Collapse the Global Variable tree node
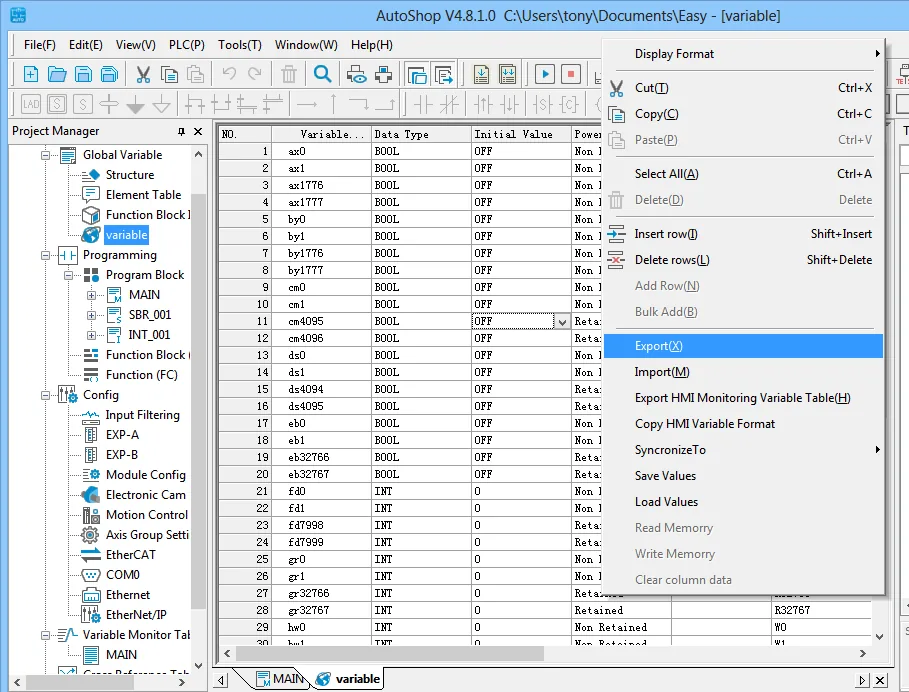909x692 pixels. (x=45, y=155)
